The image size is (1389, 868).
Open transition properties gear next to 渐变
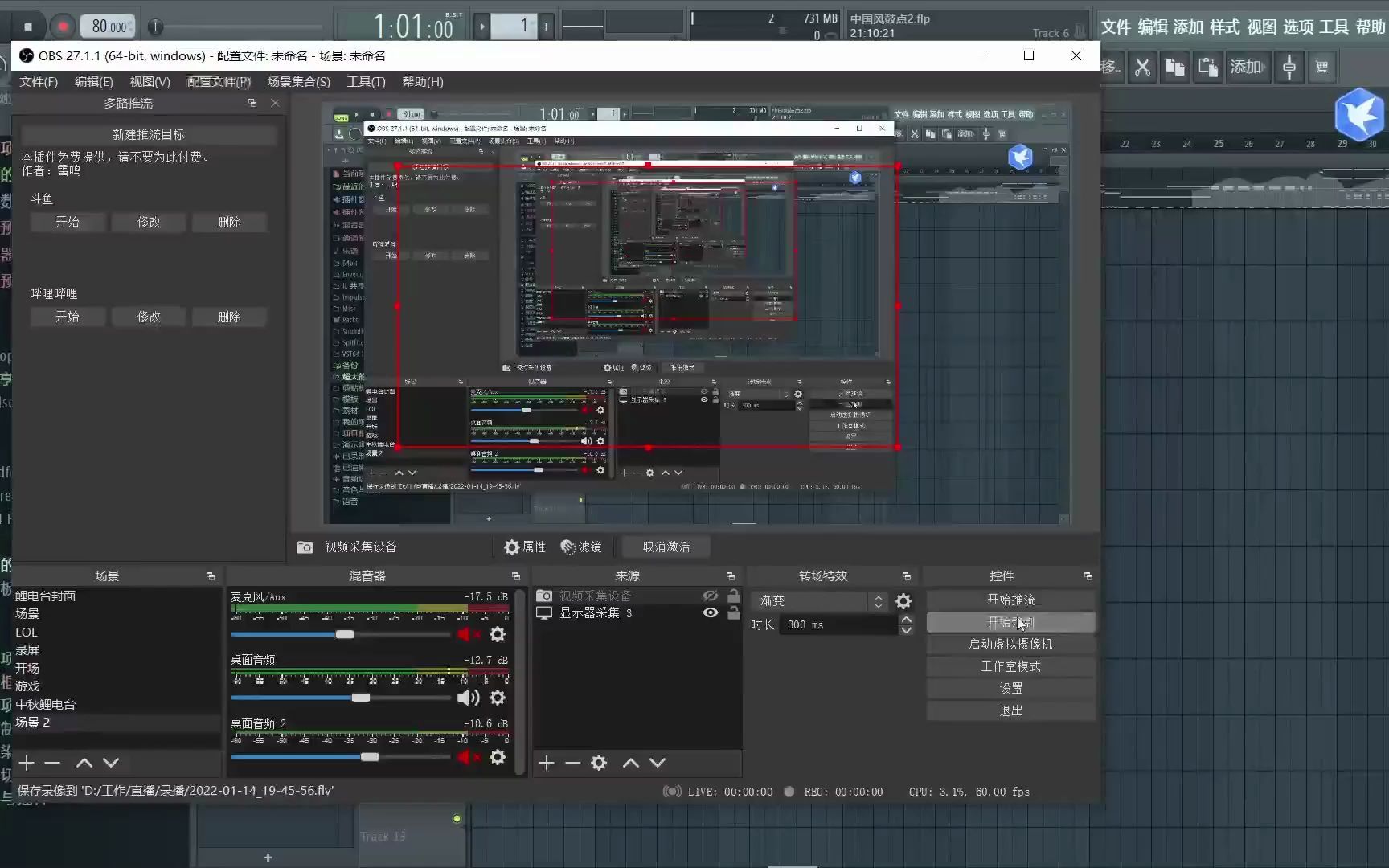pos(903,601)
